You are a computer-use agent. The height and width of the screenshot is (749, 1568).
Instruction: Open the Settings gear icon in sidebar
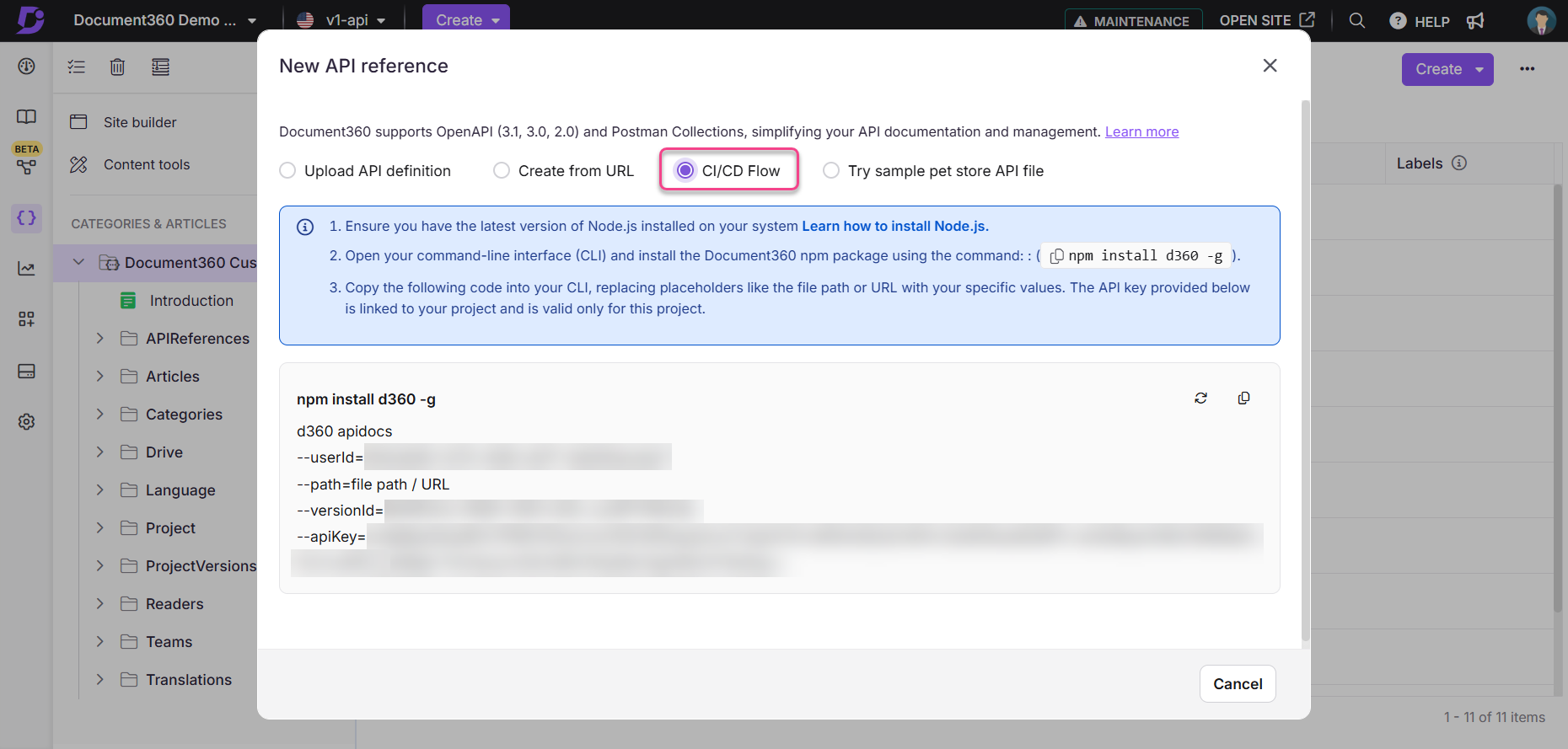click(27, 421)
